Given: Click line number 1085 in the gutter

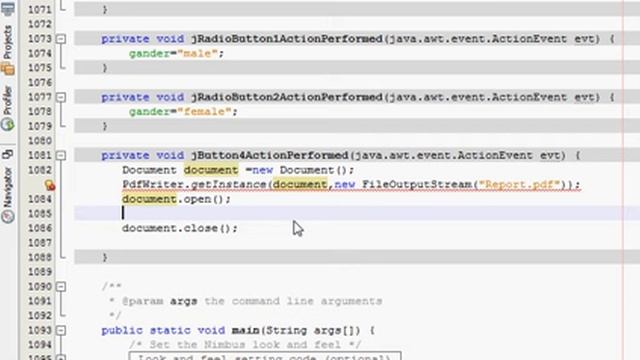Looking at the screenshot, I should pos(40,213).
